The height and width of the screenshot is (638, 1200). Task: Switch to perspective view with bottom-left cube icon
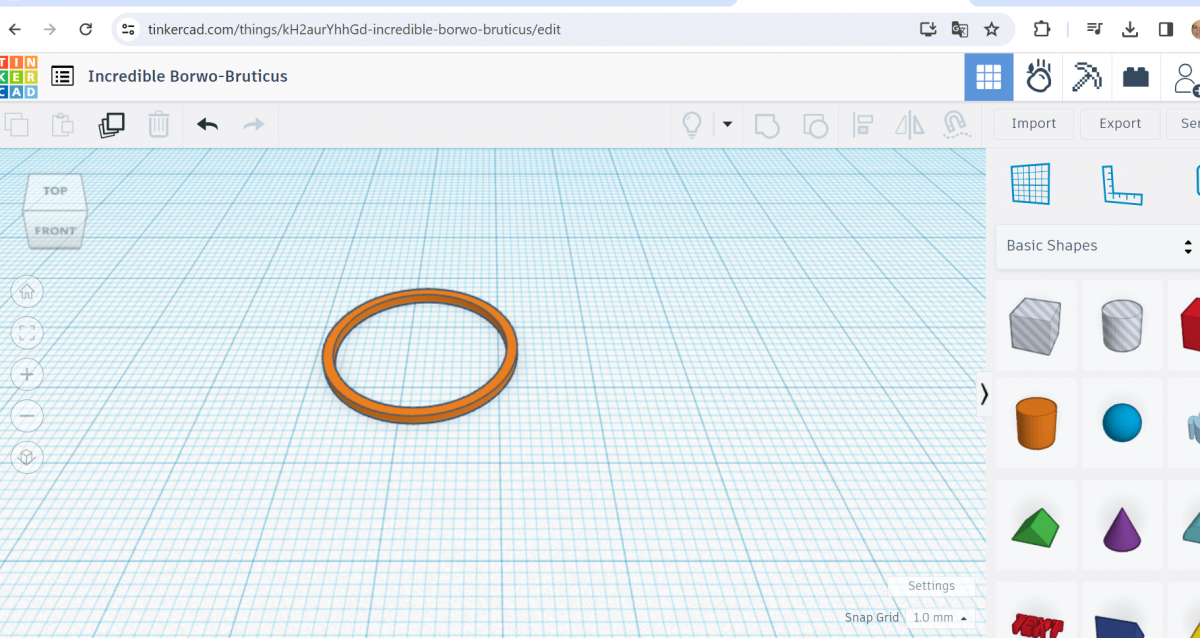(27, 457)
